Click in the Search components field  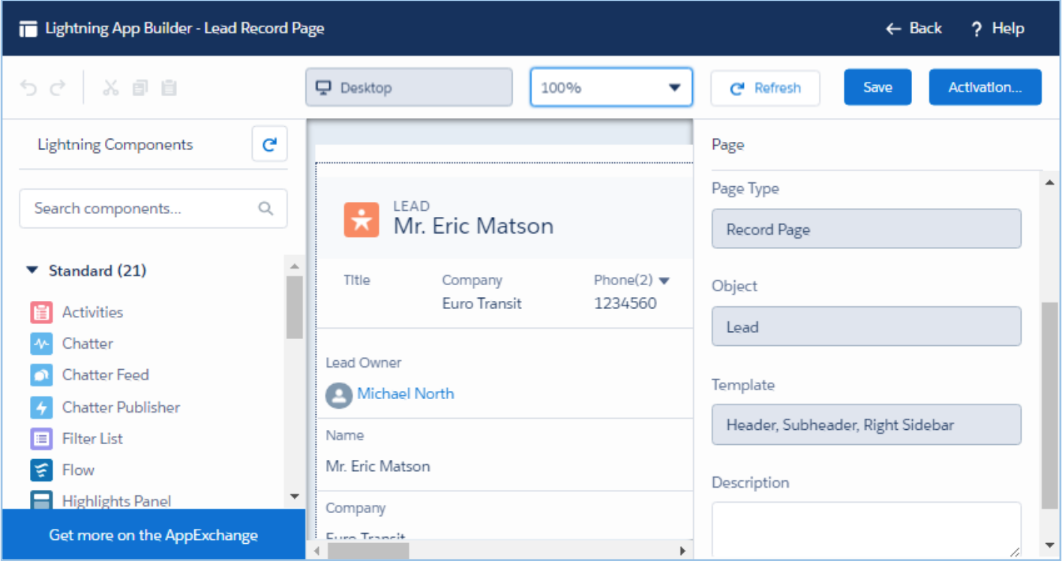[140, 209]
